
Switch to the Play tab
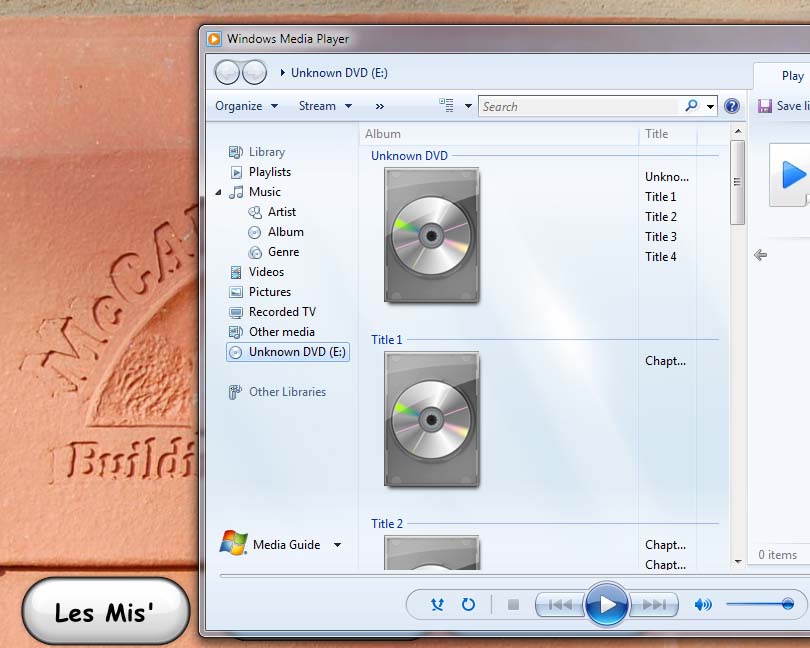[792, 76]
